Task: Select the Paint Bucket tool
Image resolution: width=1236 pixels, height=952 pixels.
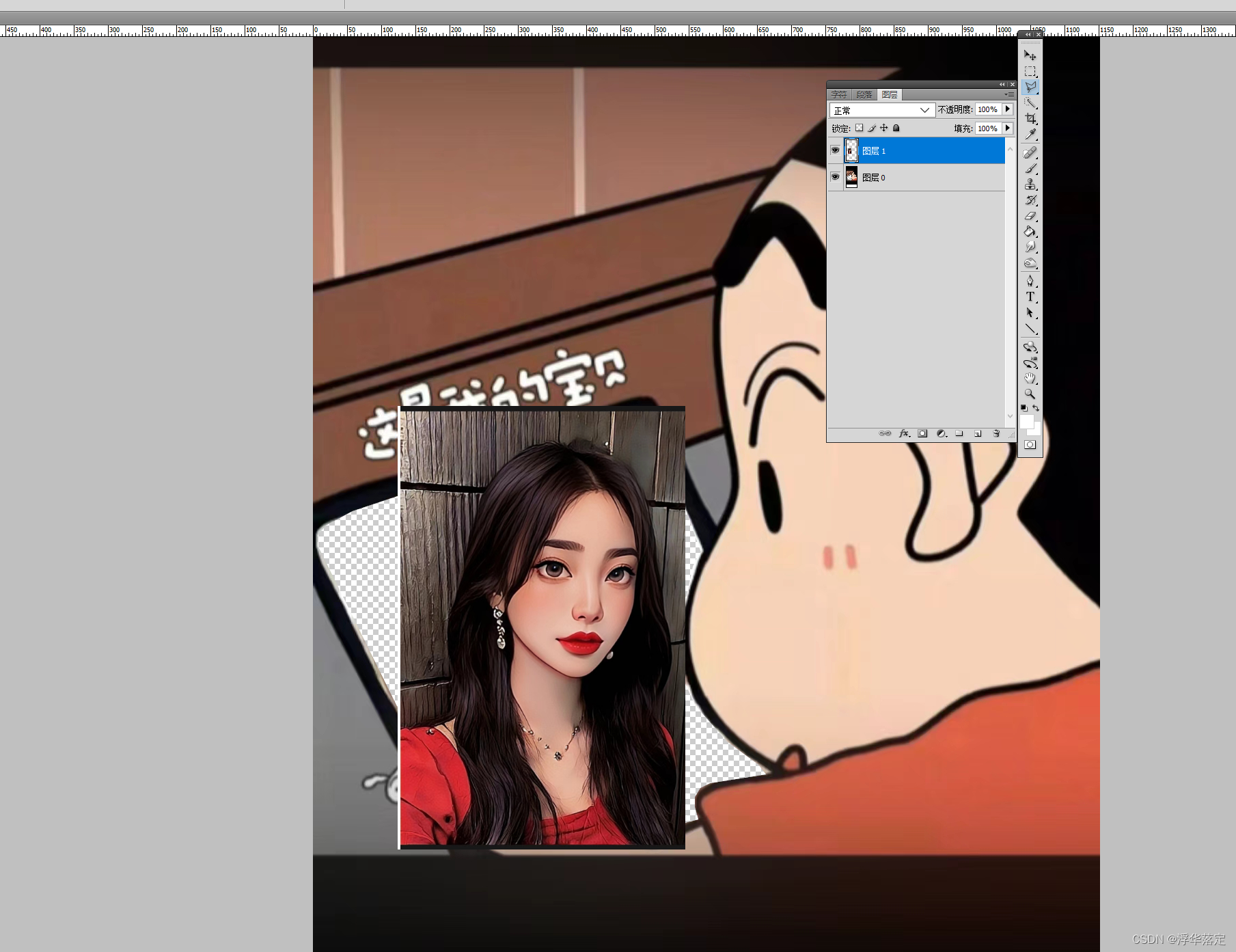Action: (x=1030, y=231)
